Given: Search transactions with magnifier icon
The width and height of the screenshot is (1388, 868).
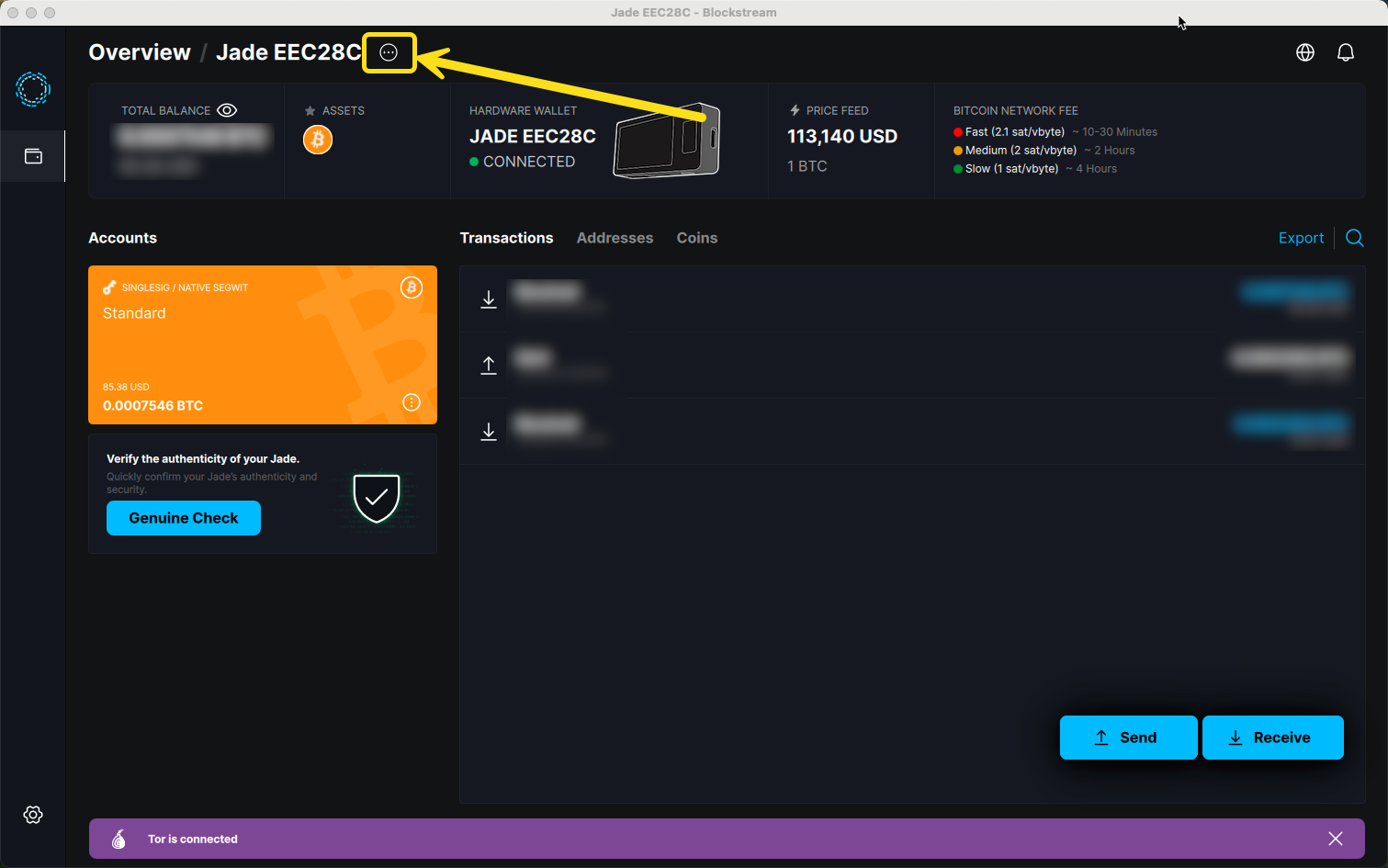Looking at the screenshot, I should (1354, 238).
